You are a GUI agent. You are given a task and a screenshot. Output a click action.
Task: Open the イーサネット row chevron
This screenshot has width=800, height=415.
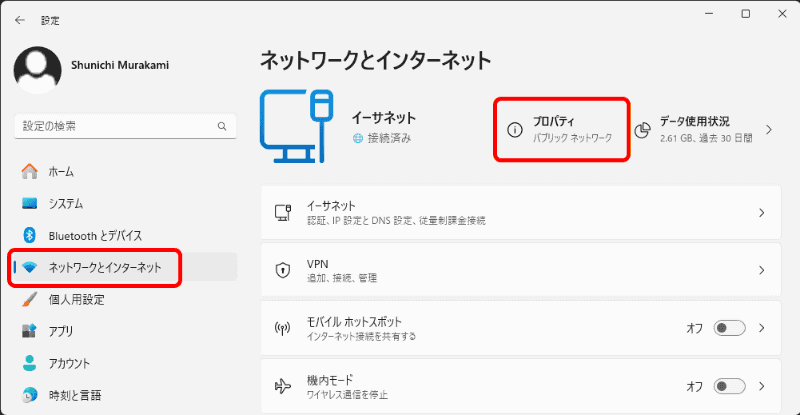click(x=762, y=212)
